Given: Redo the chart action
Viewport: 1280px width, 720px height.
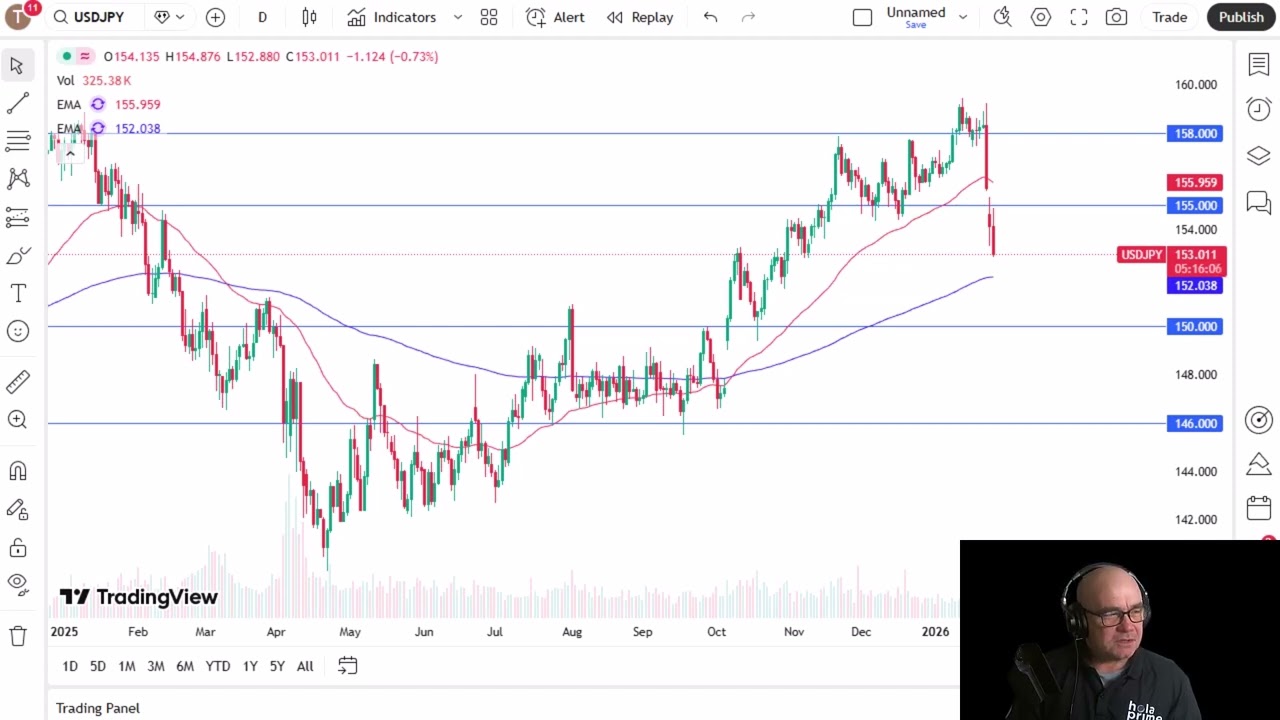Looking at the screenshot, I should pos(748,17).
